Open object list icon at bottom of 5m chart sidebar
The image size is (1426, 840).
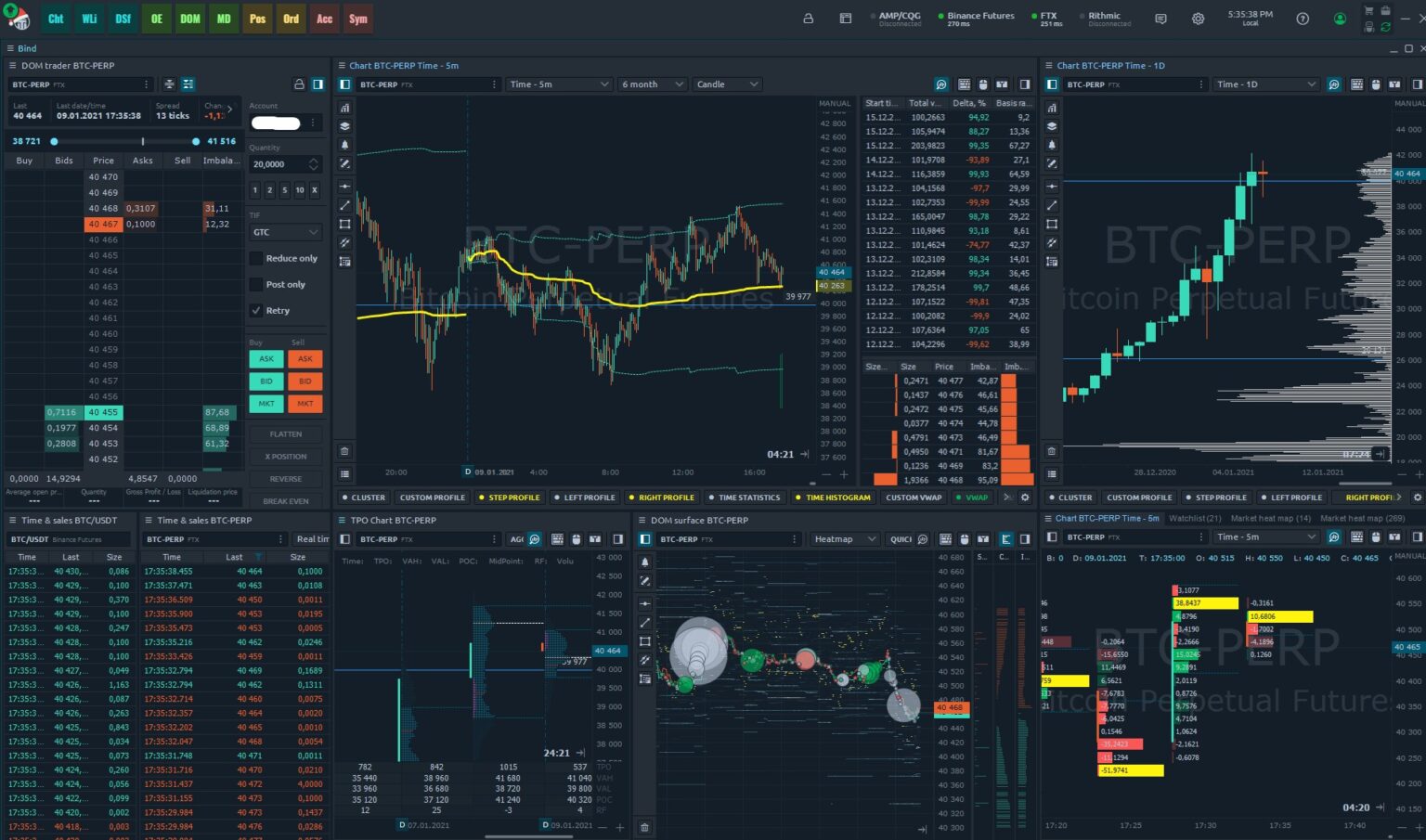344,473
